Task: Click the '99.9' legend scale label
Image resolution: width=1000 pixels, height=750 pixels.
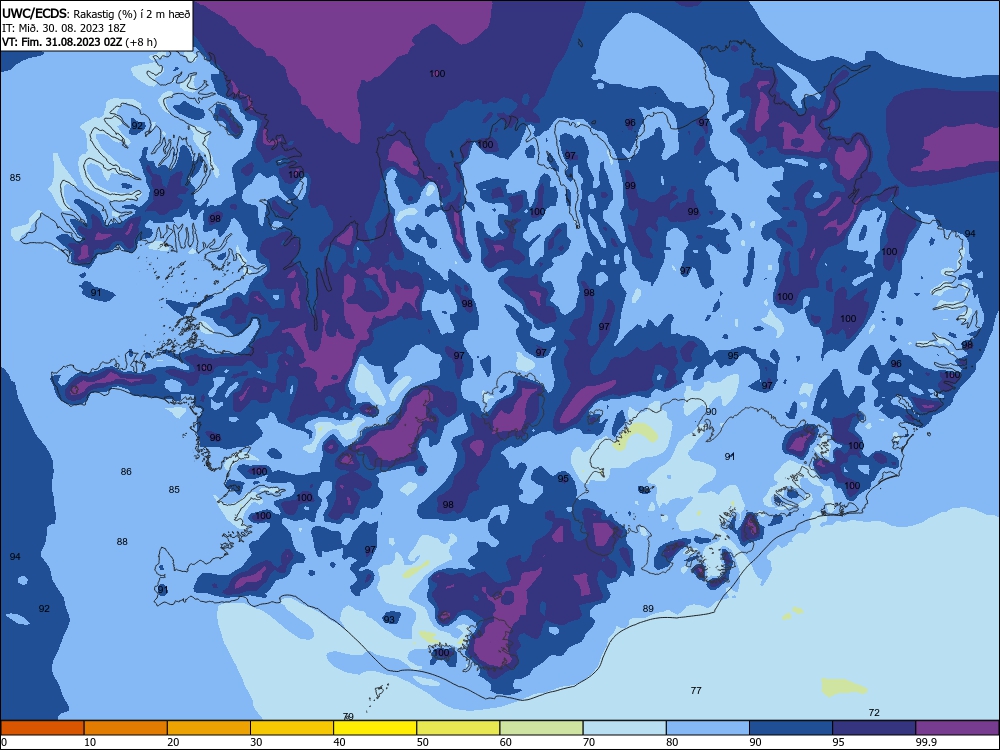Action: [926, 742]
